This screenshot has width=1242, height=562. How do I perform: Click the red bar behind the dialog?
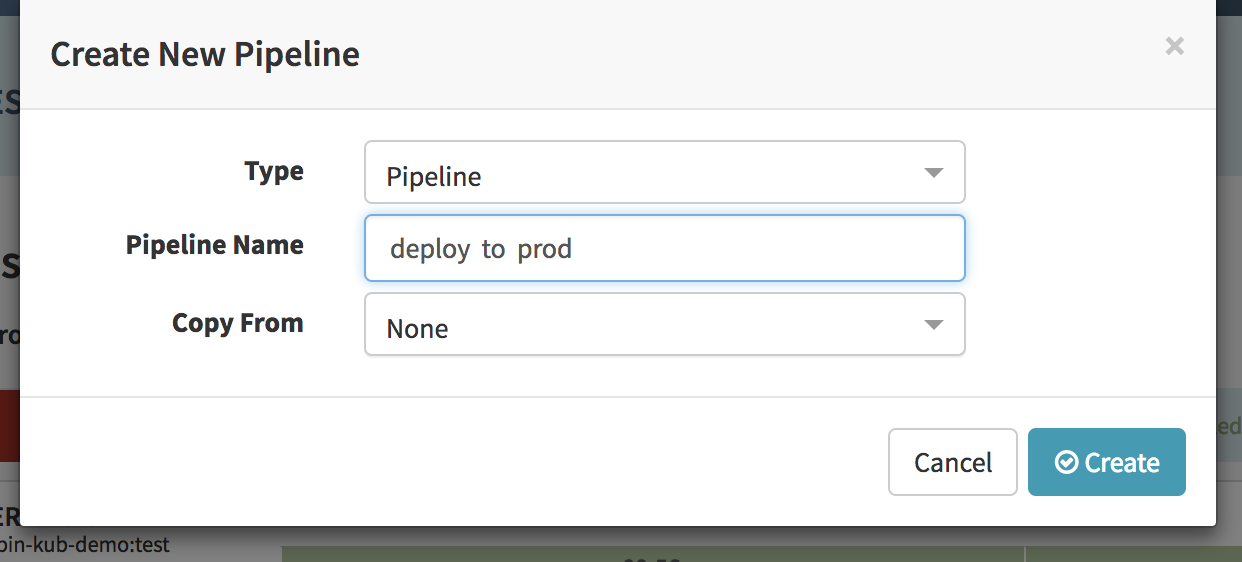(10, 426)
